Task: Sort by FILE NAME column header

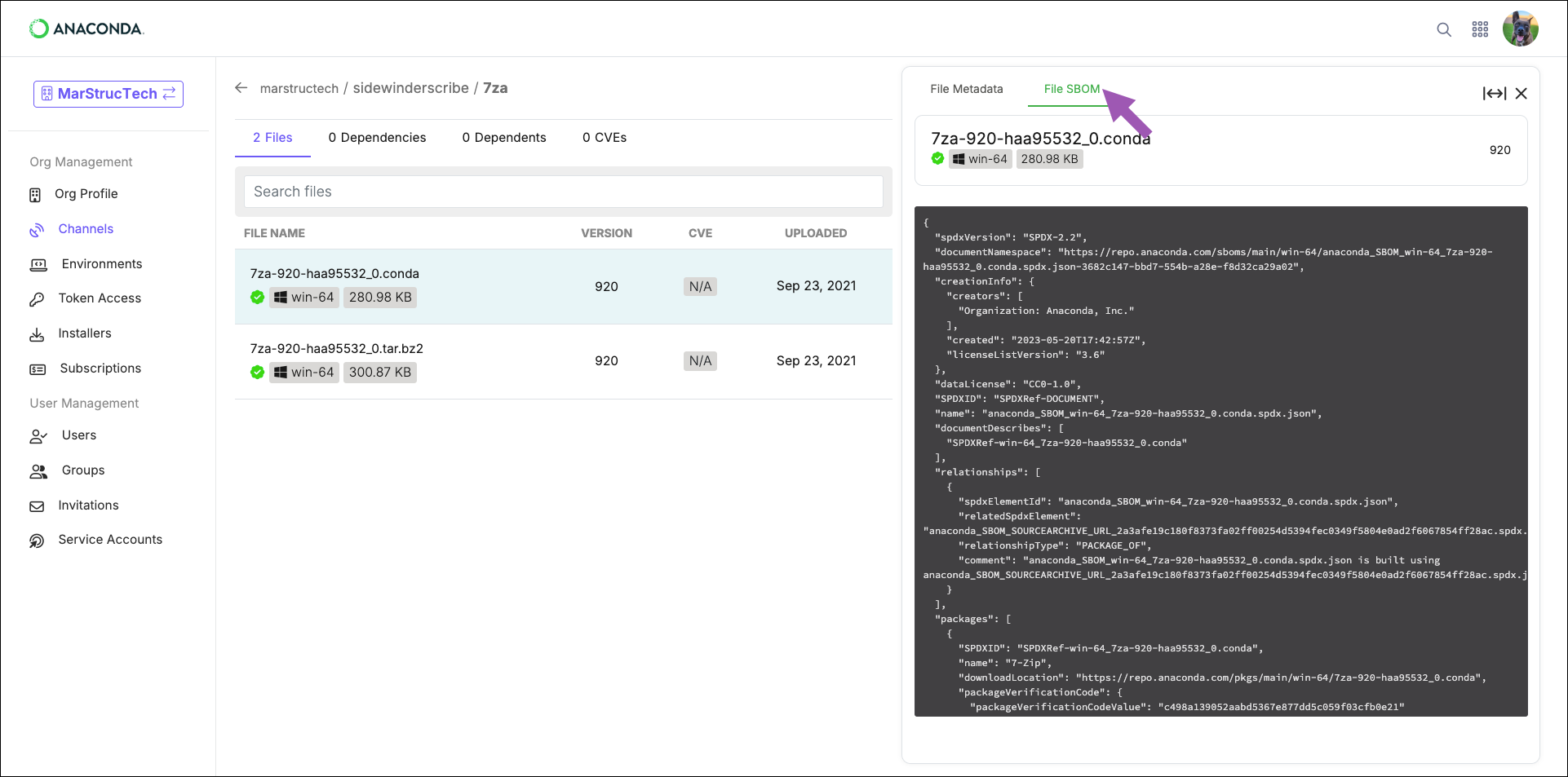Action: (x=274, y=233)
